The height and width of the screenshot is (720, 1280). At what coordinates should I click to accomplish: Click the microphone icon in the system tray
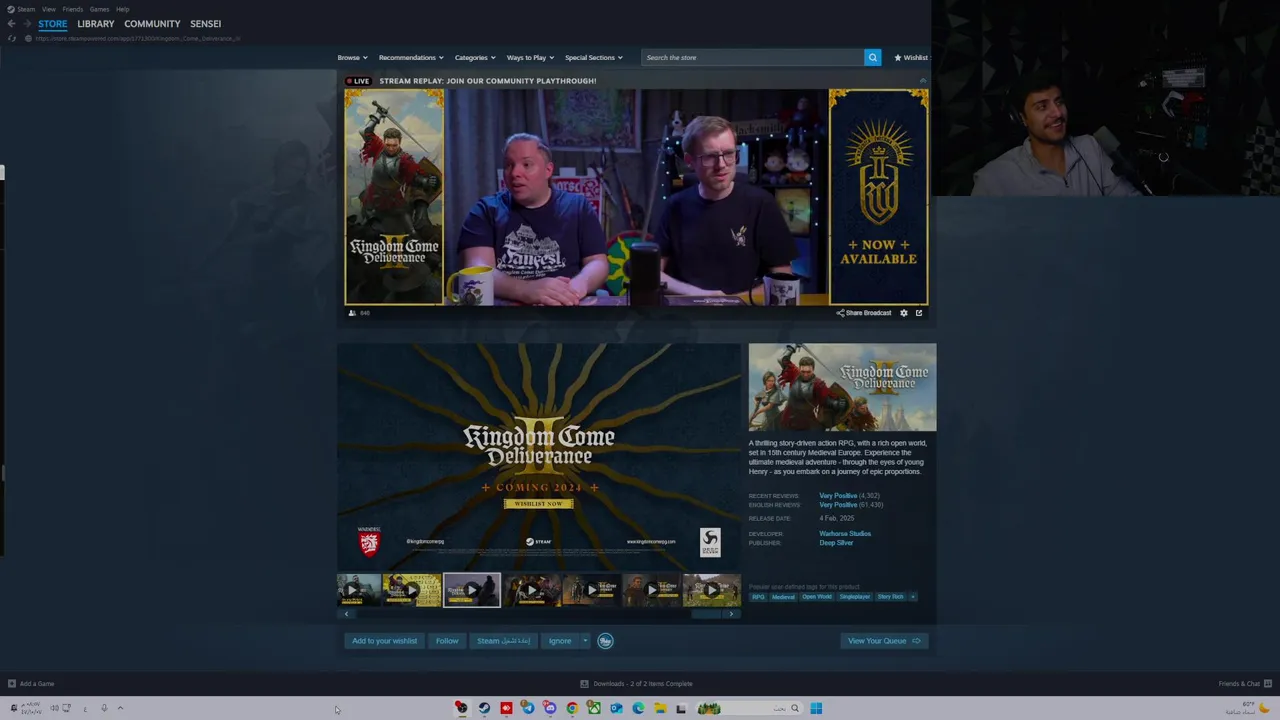click(103, 708)
